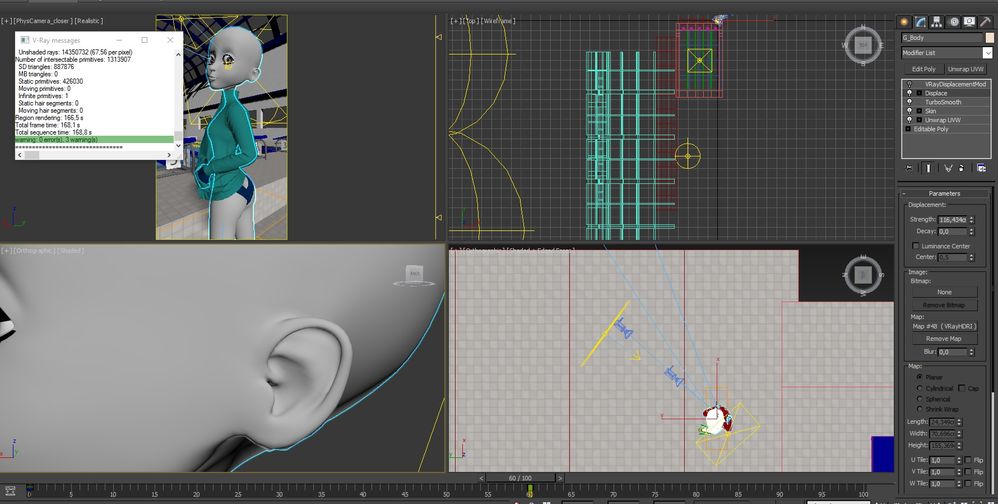Enable the V Tile Flip checkbox
The image size is (998, 504).
tap(968, 472)
